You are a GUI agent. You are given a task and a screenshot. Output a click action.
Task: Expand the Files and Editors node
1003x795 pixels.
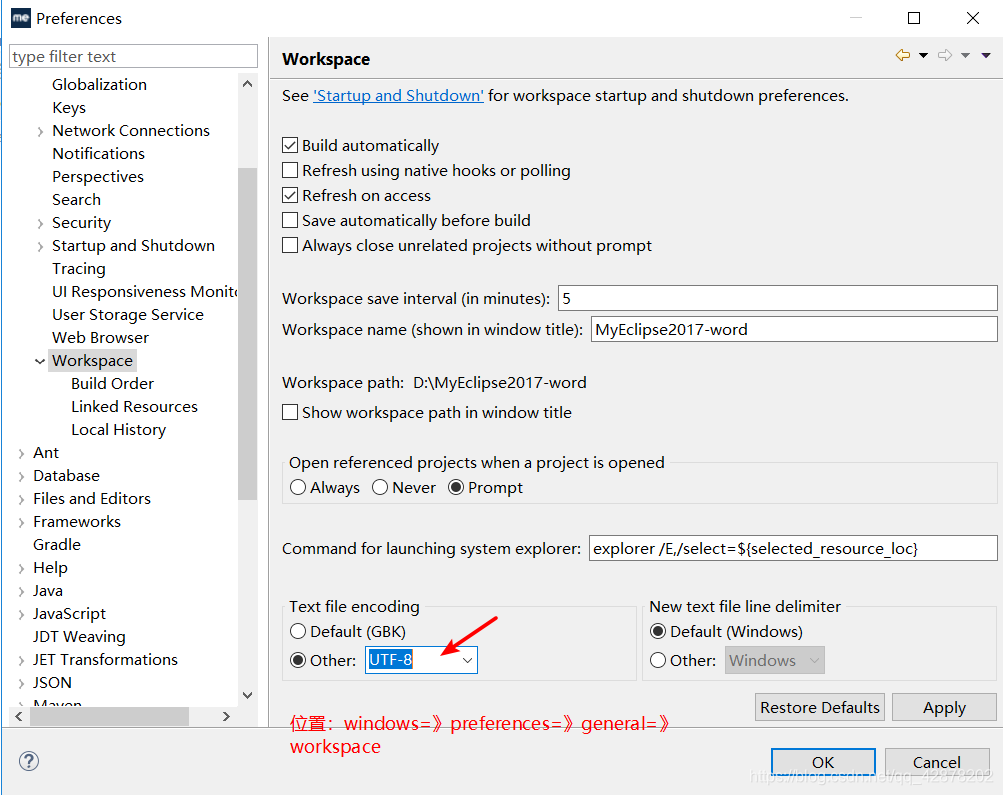[21, 500]
